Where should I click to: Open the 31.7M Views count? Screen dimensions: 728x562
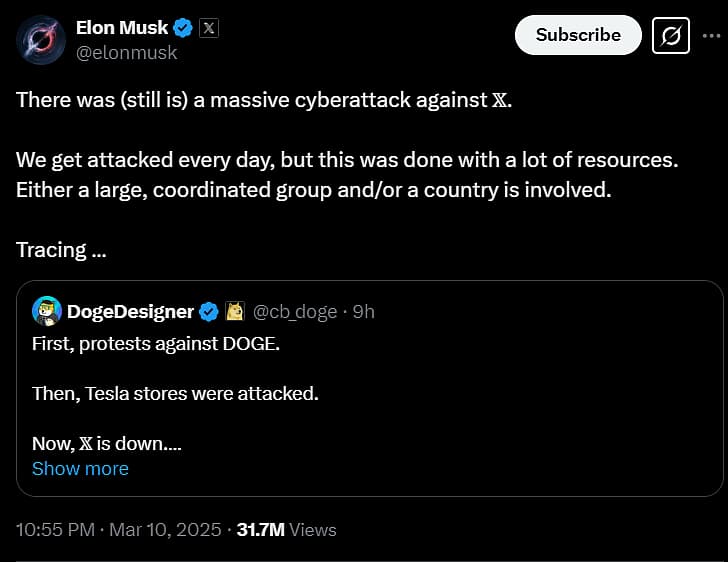[286, 529]
